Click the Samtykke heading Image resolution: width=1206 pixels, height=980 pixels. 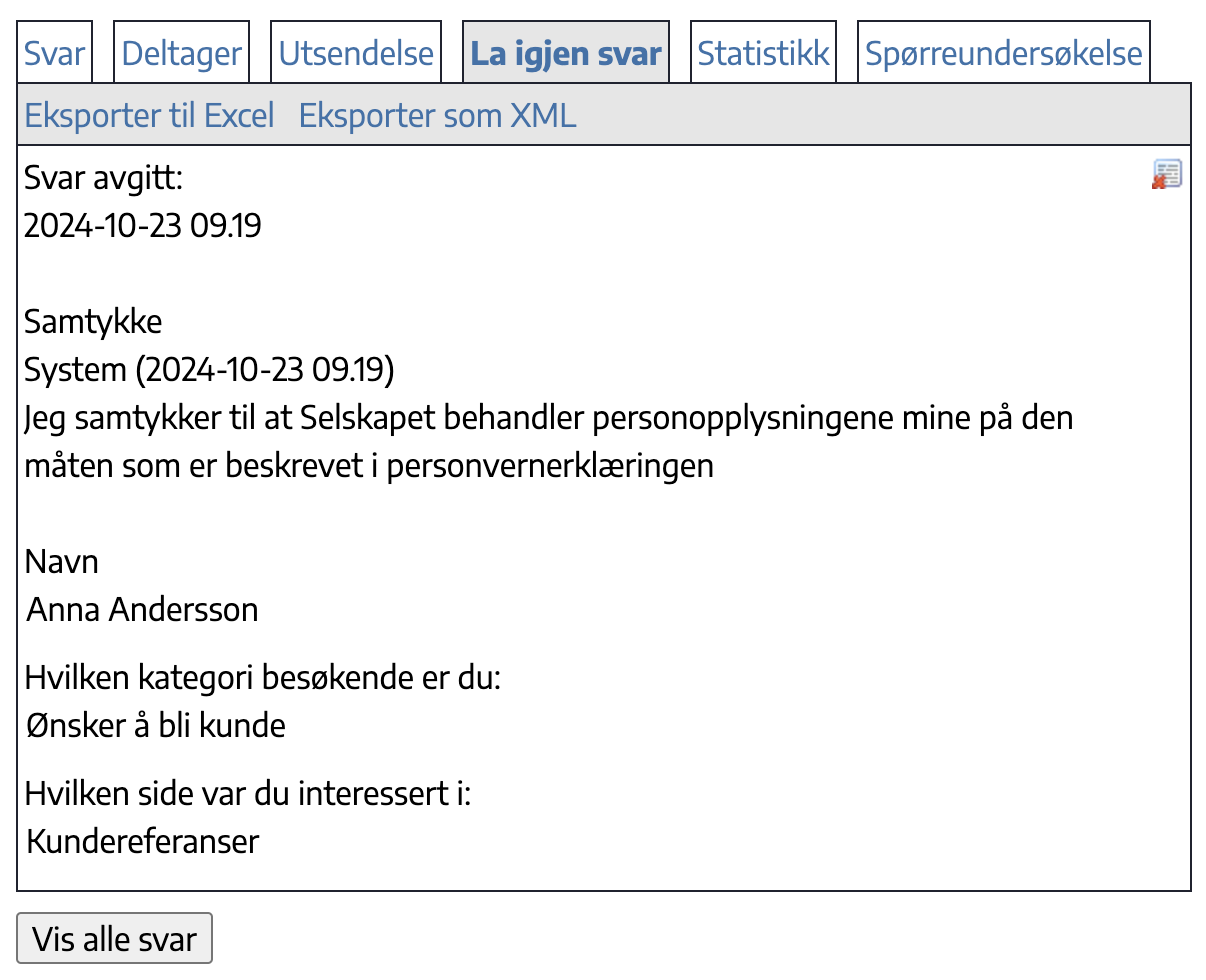pos(93,322)
